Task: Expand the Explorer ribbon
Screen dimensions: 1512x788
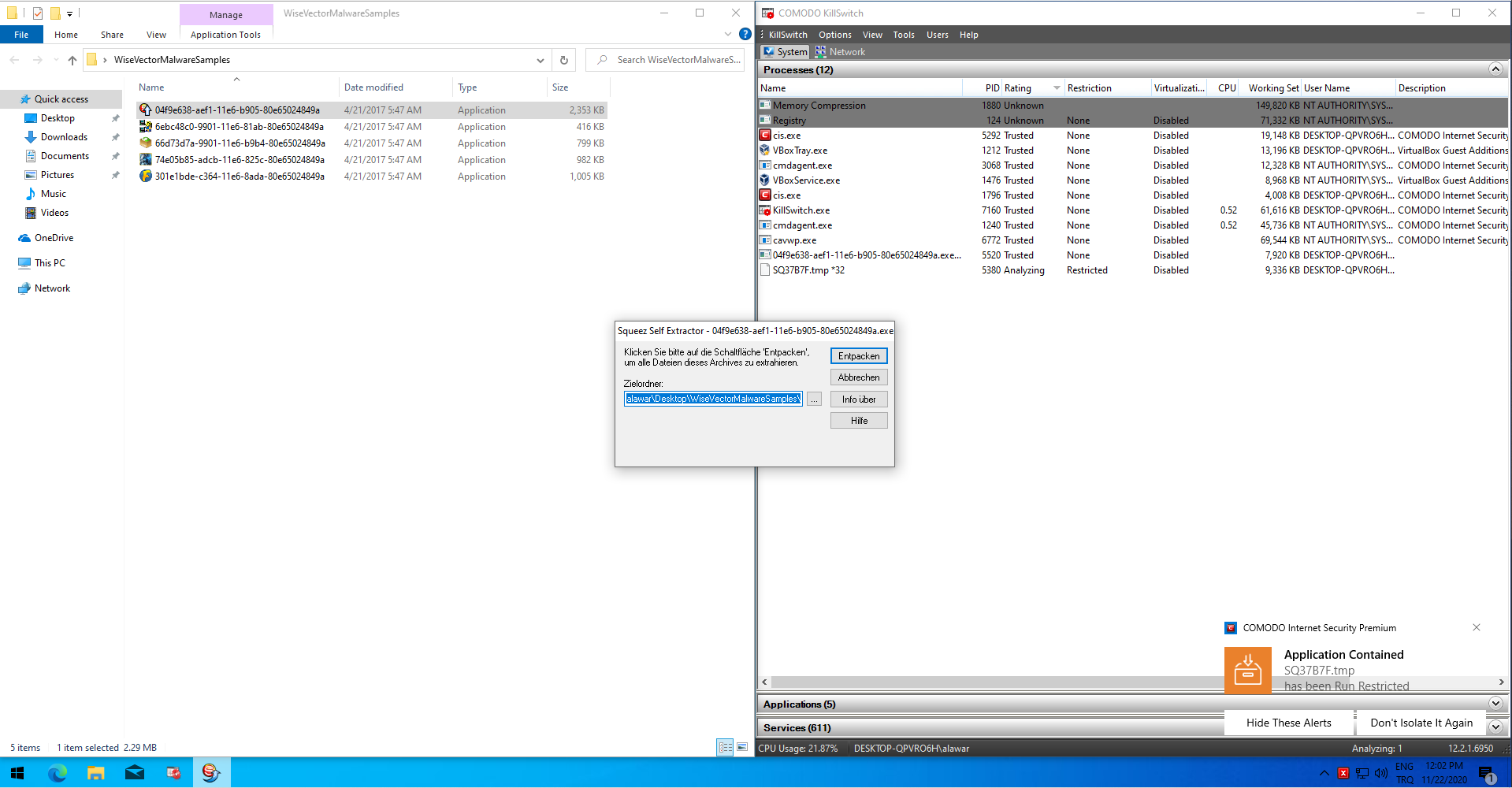Action: point(728,35)
